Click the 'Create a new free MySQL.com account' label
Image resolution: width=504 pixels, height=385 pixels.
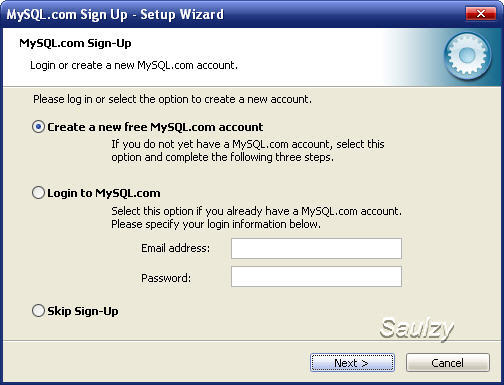coord(155,127)
